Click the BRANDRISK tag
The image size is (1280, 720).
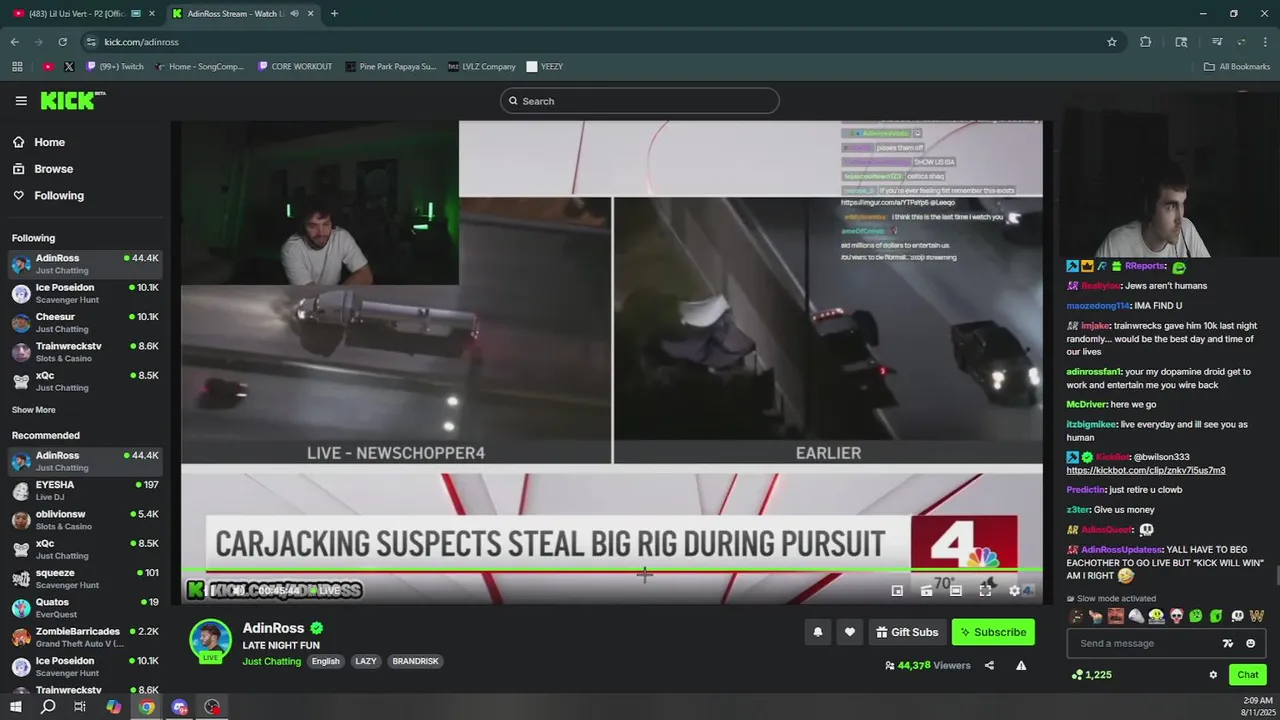[x=415, y=661]
